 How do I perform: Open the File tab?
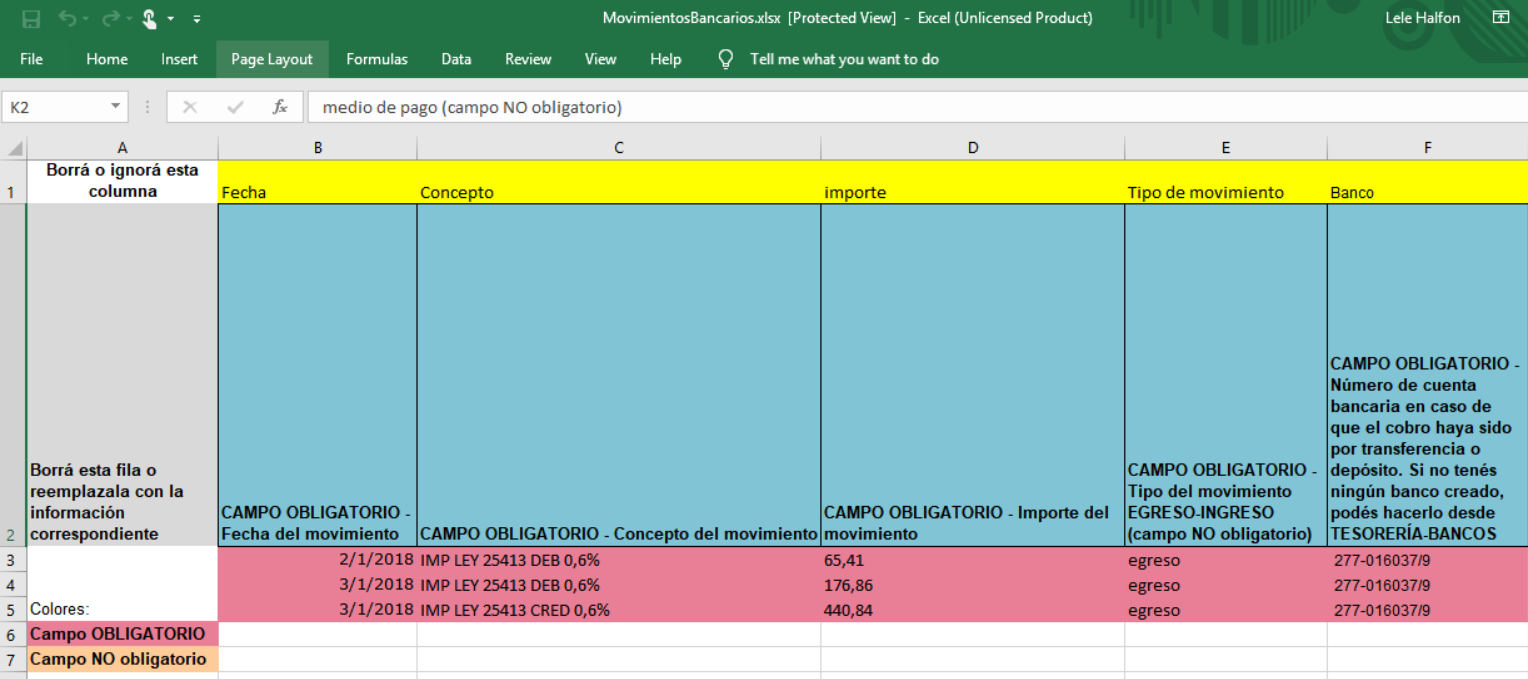[x=31, y=59]
